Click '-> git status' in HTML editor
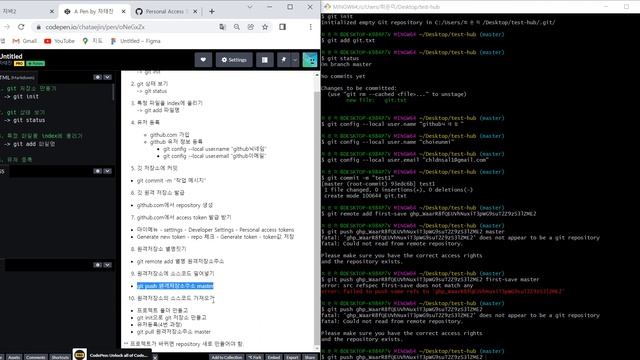 tap(25, 120)
